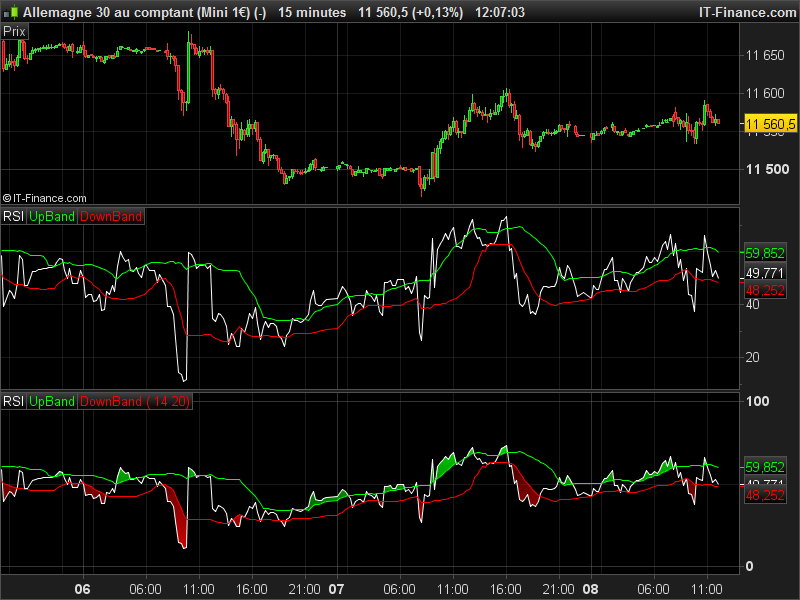Click the '06' date marker on the time axis

tap(82, 590)
